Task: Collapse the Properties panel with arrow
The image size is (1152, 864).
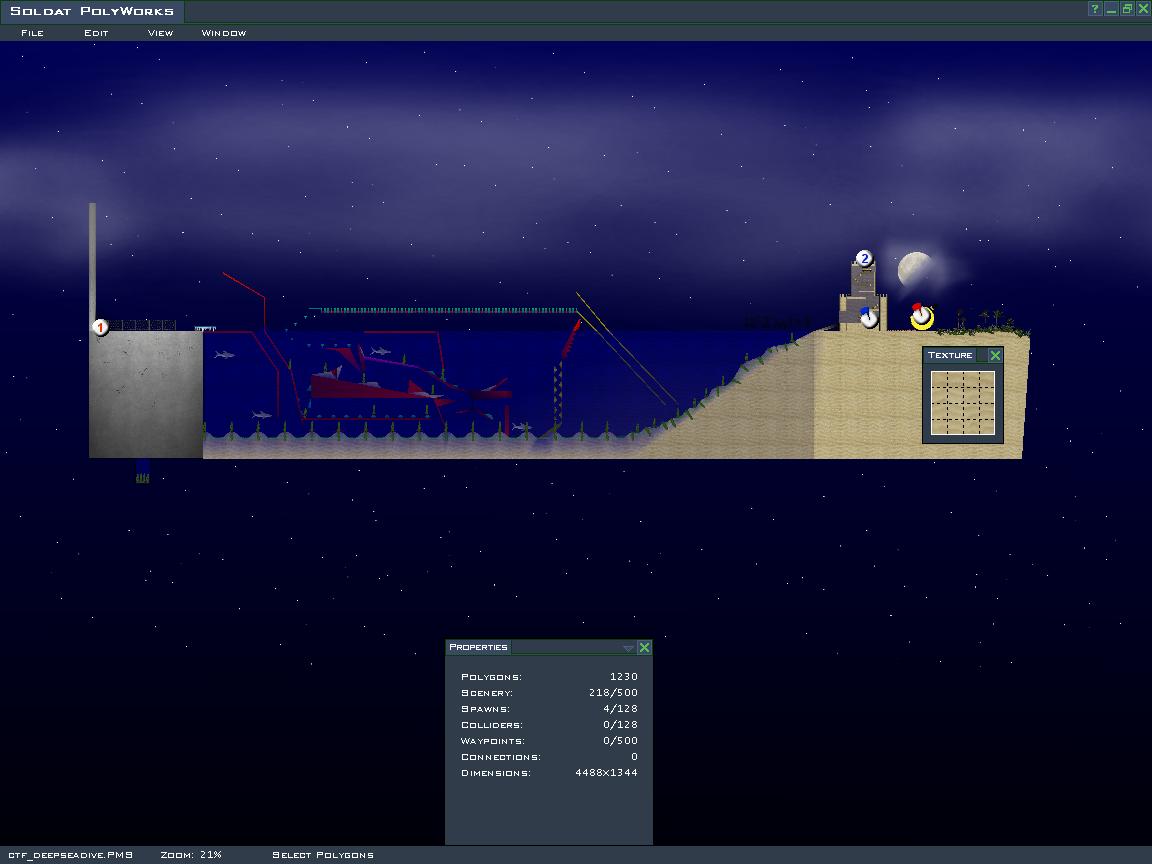Action: [628, 648]
